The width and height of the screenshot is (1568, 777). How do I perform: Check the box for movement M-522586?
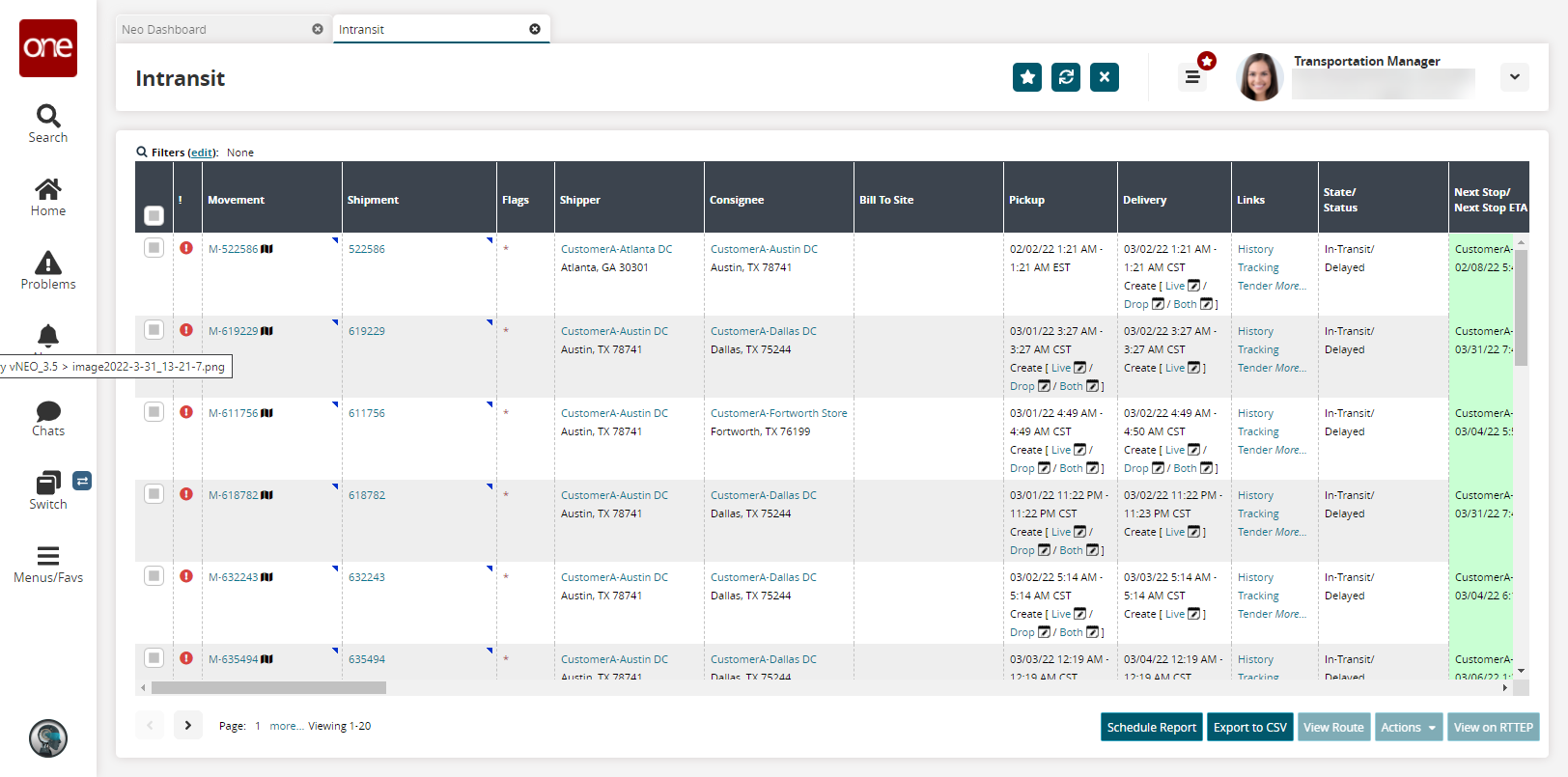(154, 248)
